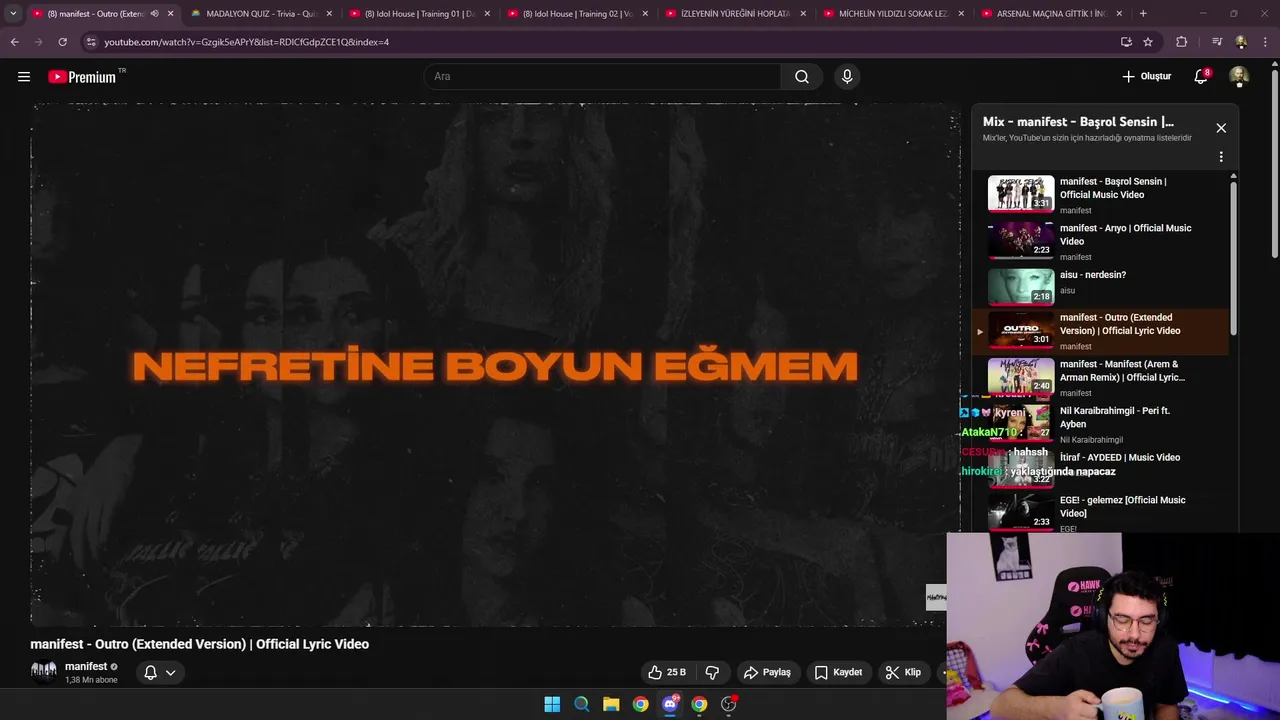Open Chrome three-dot menu
Screen dimensions: 1280x720
point(1264,42)
